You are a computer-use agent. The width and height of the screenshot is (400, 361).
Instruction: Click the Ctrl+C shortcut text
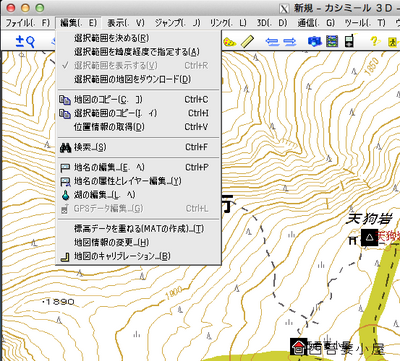coord(196,100)
